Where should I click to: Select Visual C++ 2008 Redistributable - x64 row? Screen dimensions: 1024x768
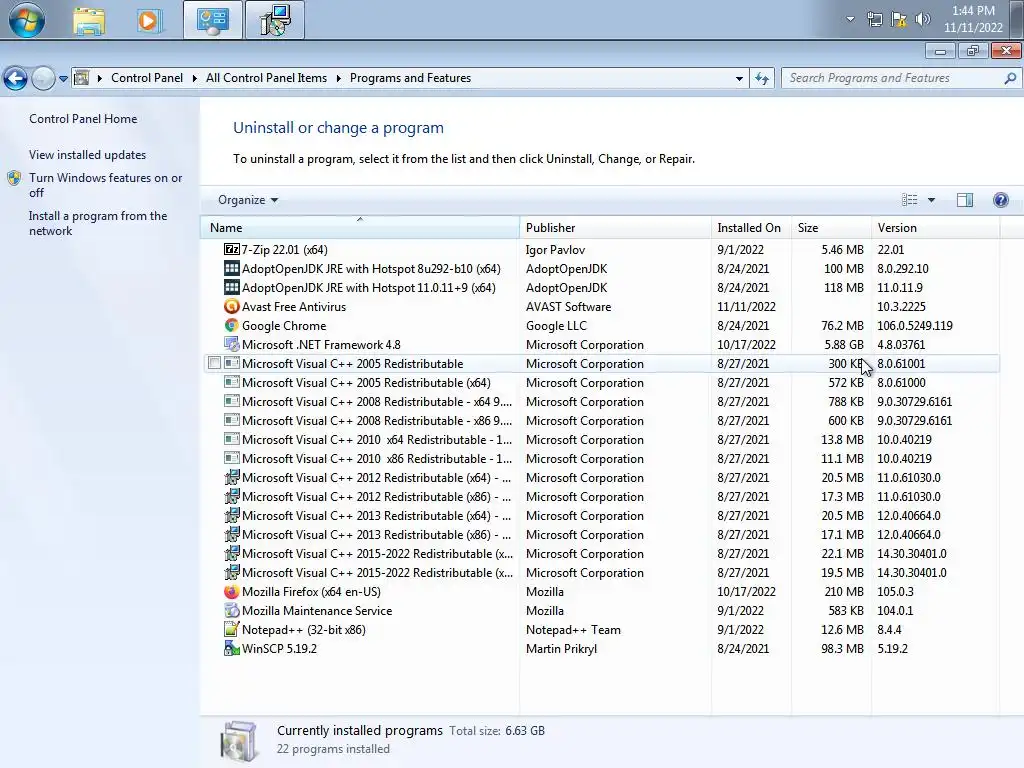click(x=600, y=401)
